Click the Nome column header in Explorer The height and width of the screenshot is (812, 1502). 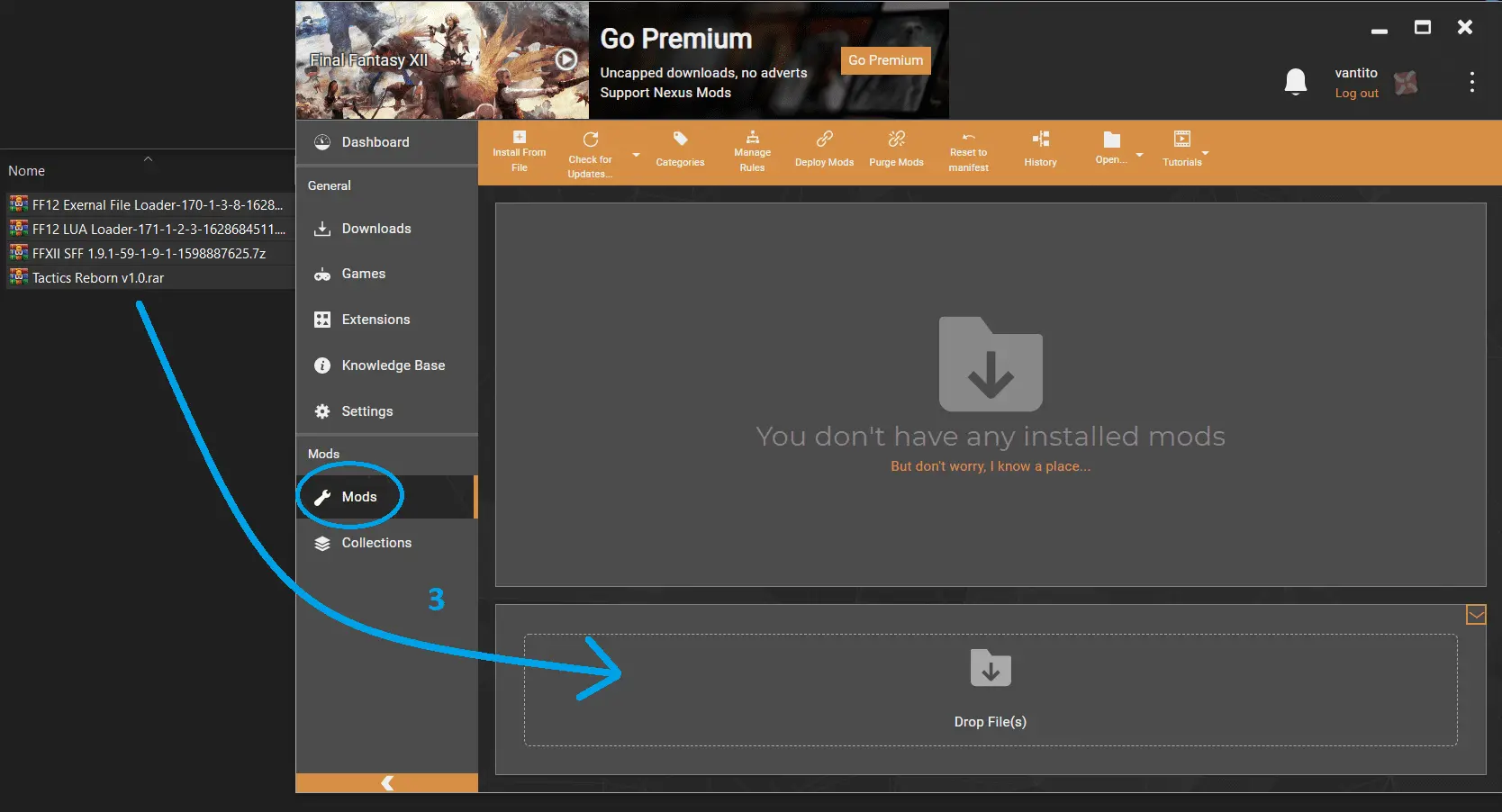click(148, 170)
